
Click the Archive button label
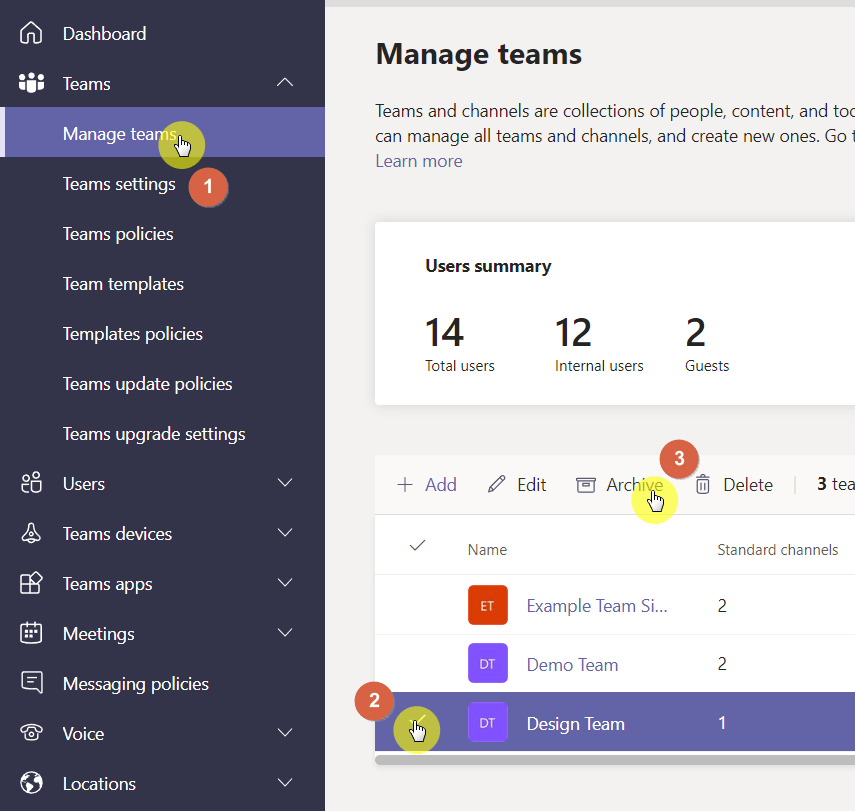click(x=635, y=484)
